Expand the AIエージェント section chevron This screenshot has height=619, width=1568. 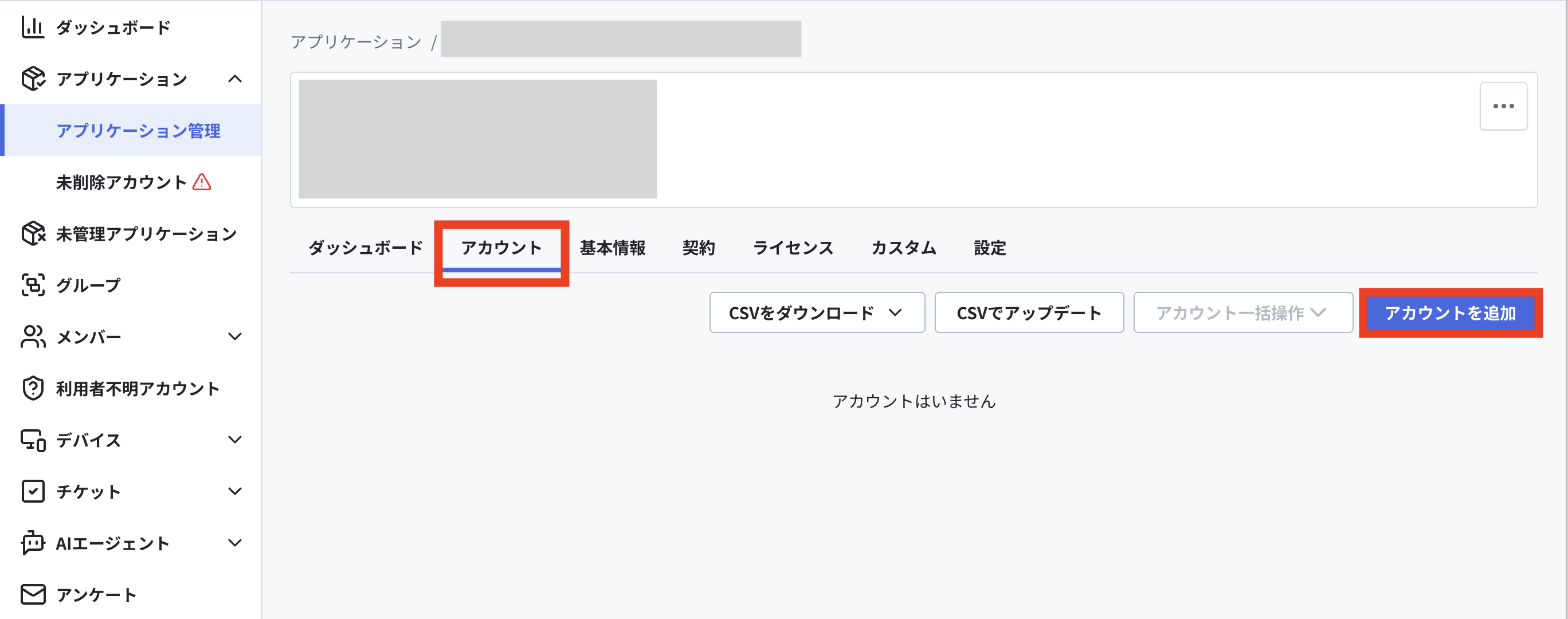pyautogui.click(x=235, y=543)
